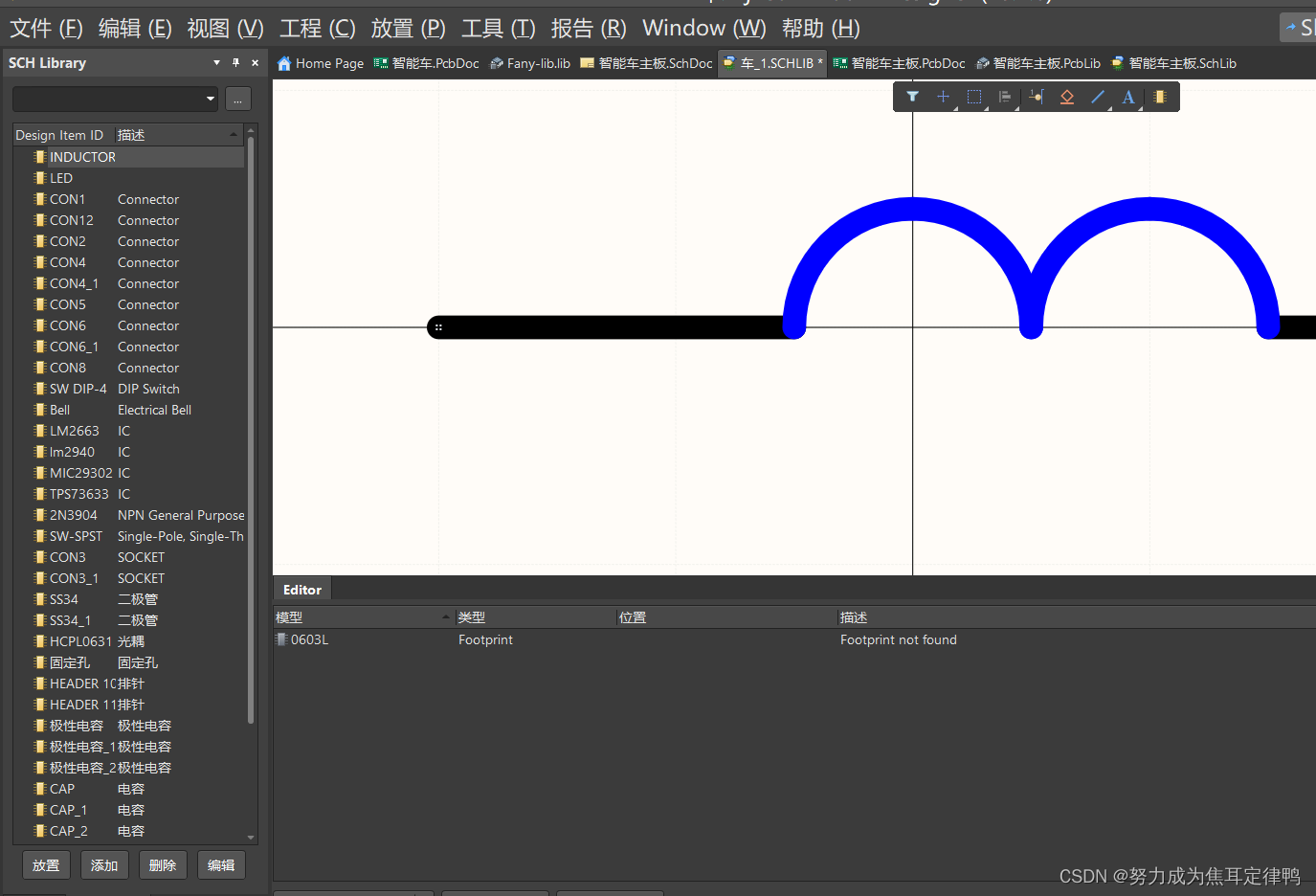Close the SCH Library panel
The height and width of the screenshot is (896, 1316).
(x=255, y=62)
